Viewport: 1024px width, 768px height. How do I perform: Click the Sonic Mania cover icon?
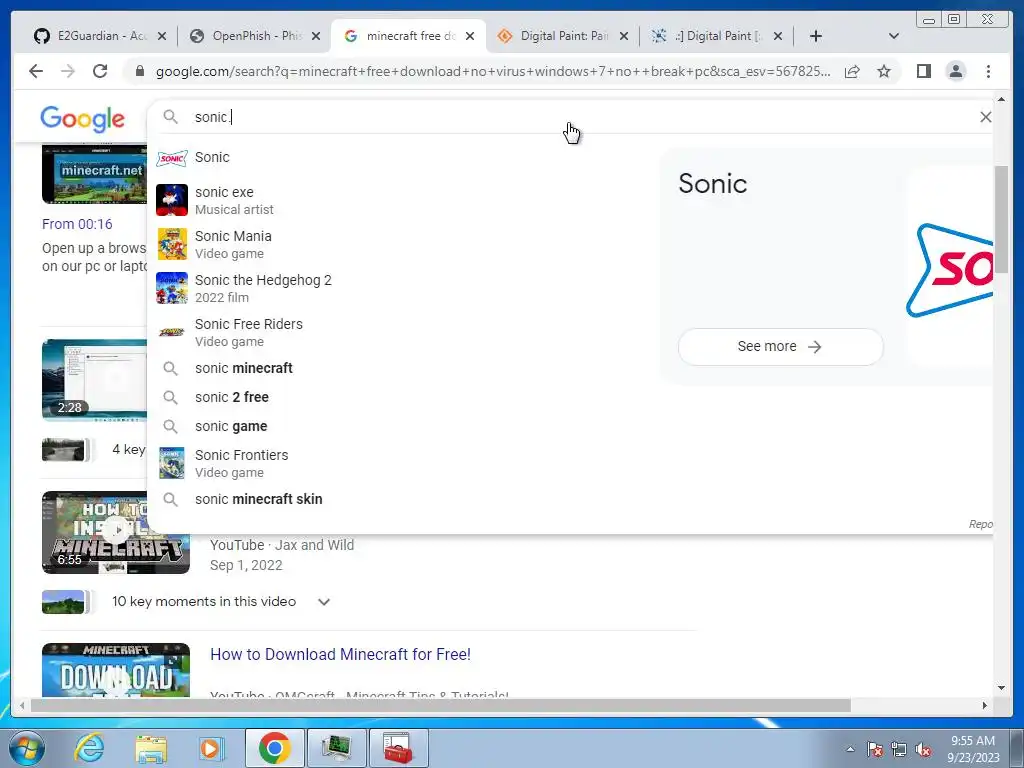click(x=172, y=244)
